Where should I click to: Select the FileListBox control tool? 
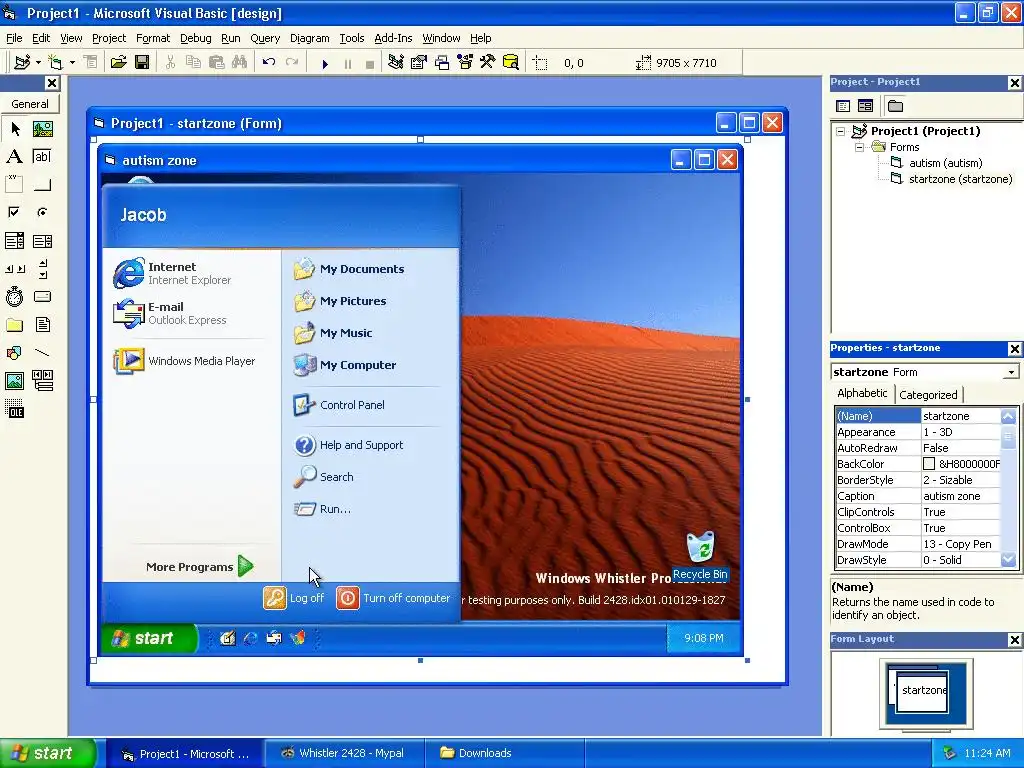pyautogui.click(x=42, y=325)
